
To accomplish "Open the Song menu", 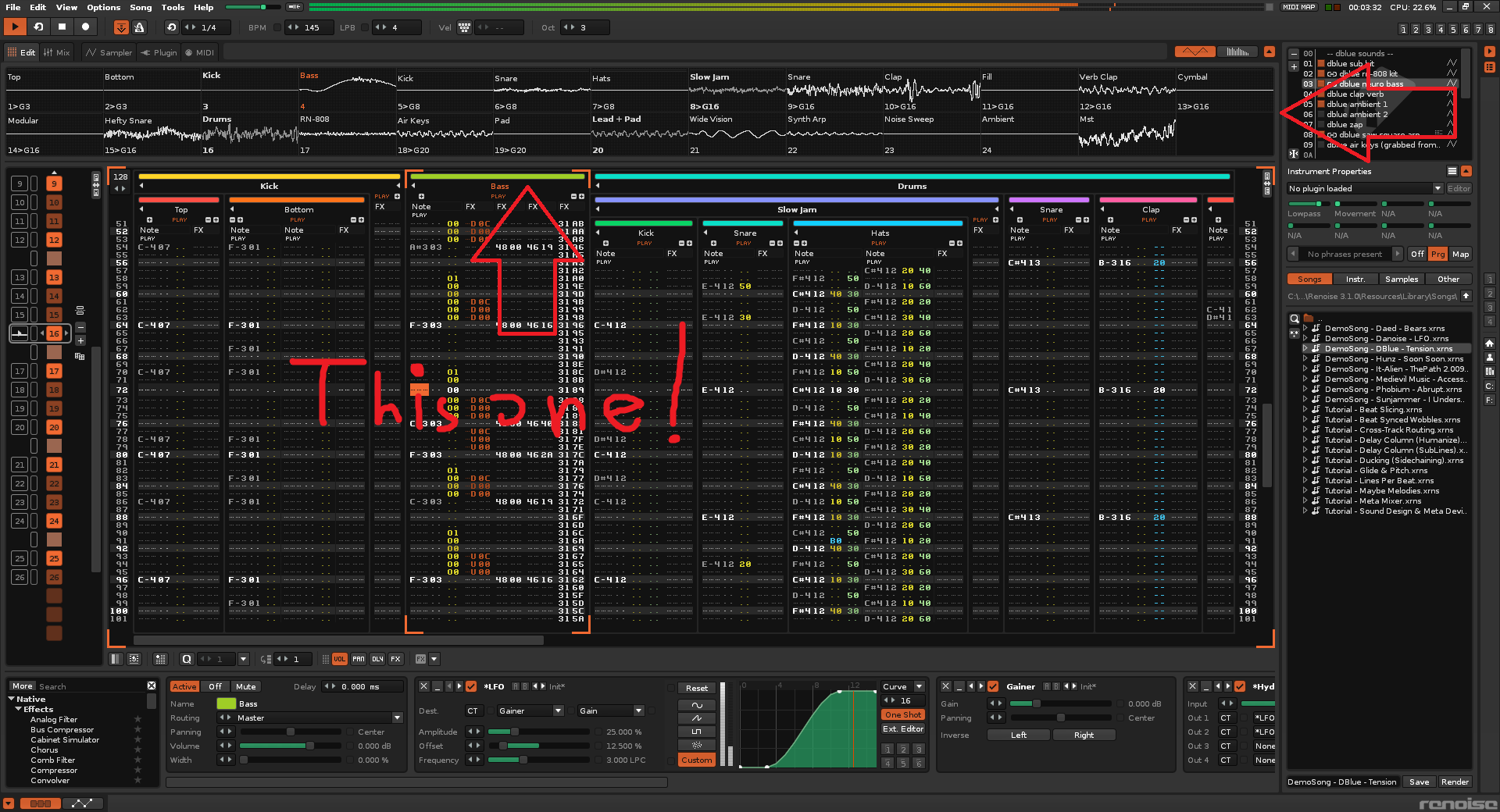I will pos(141,7).
